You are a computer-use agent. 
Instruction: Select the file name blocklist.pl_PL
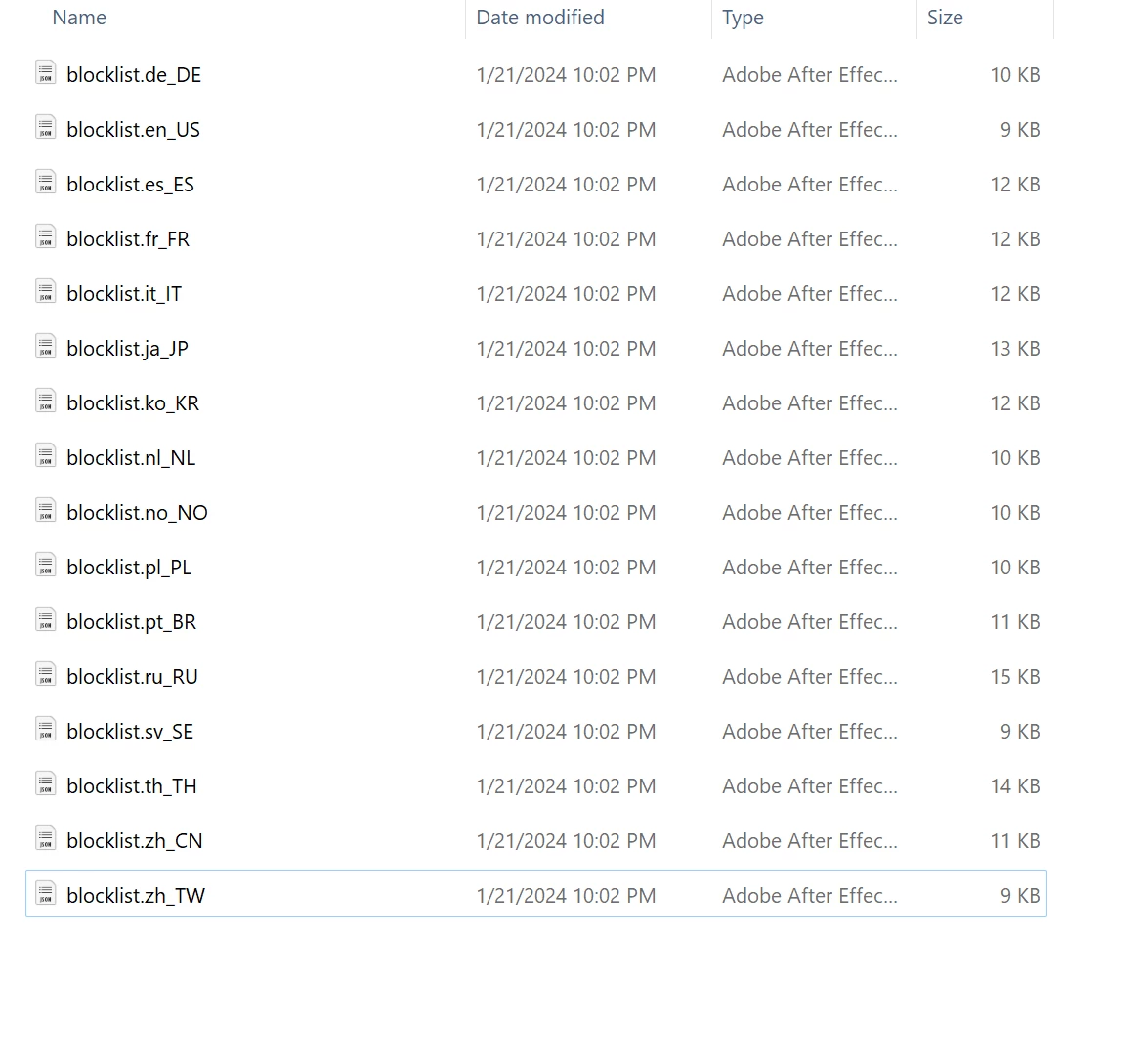pyautogui.click(x=129, y=568)
